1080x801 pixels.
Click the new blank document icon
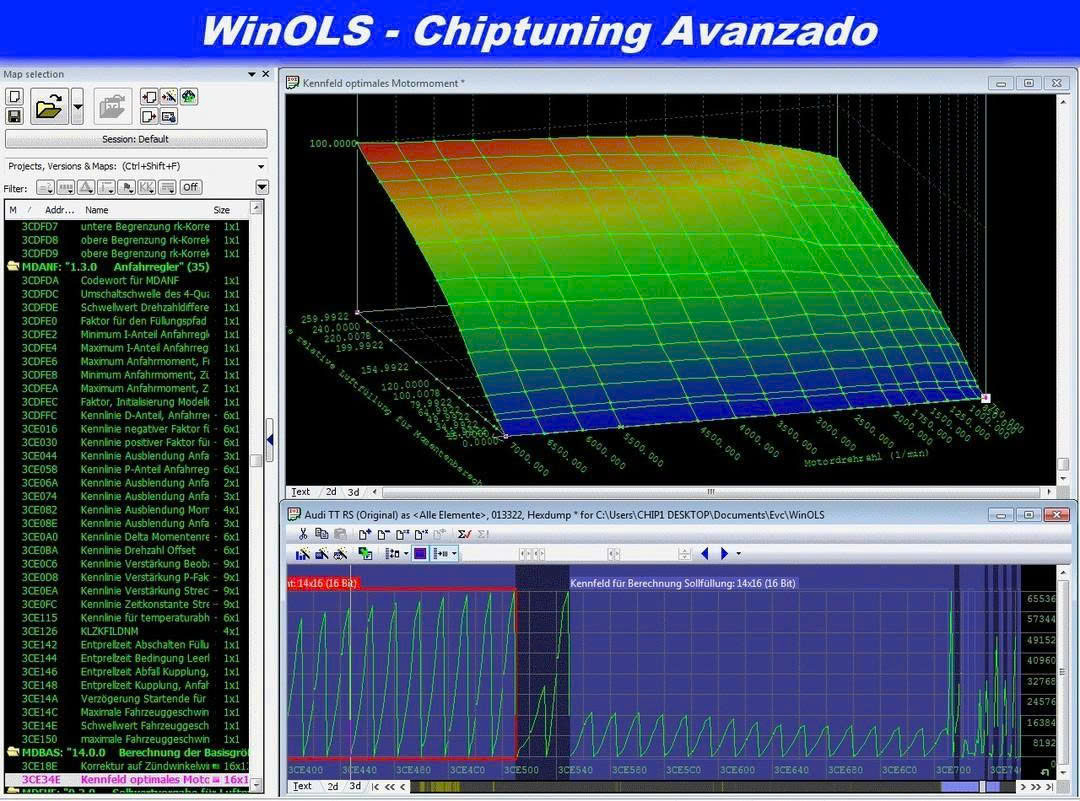pyautogui.click(x=14, y=97)
